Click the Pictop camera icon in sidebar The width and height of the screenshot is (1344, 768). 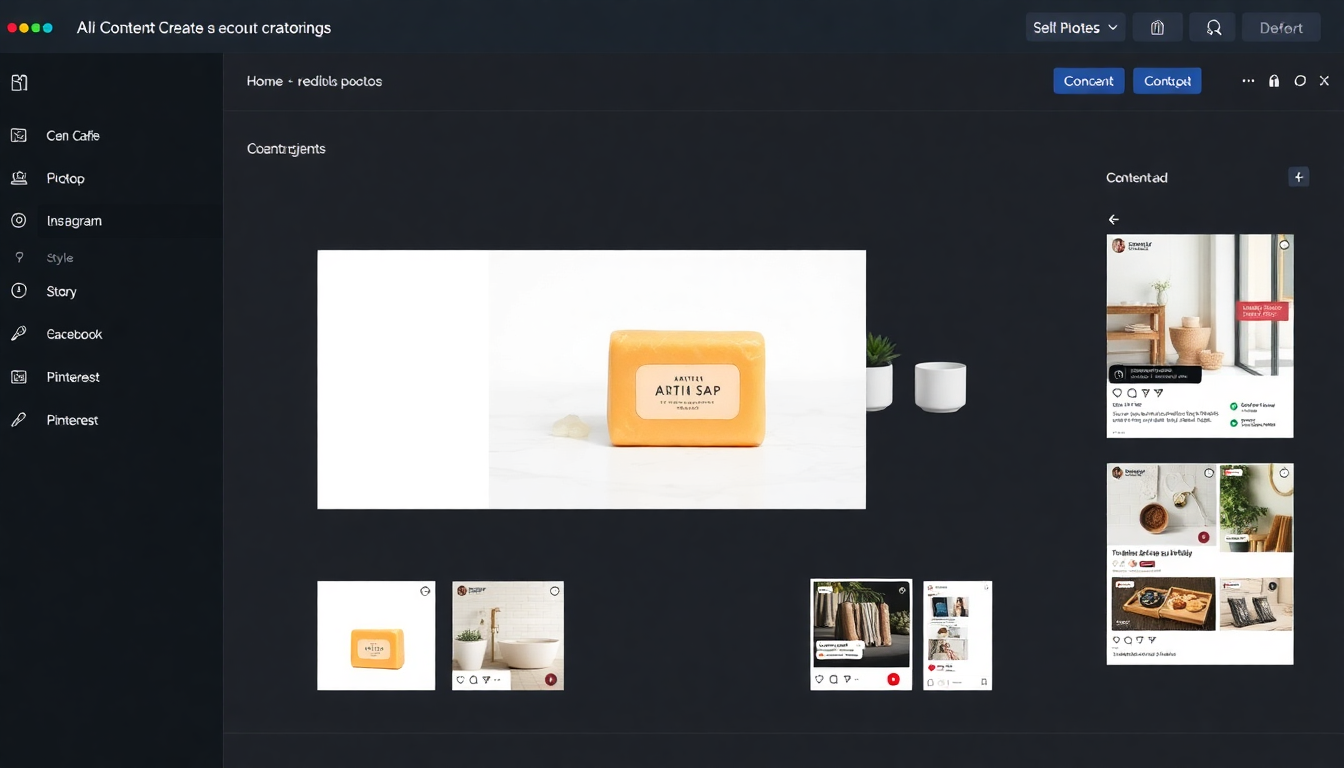tap(18, 178)
